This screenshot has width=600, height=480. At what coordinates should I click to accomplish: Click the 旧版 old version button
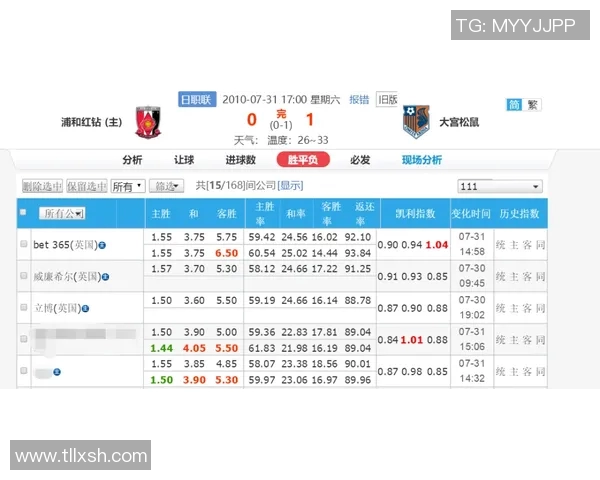(387, 99)
